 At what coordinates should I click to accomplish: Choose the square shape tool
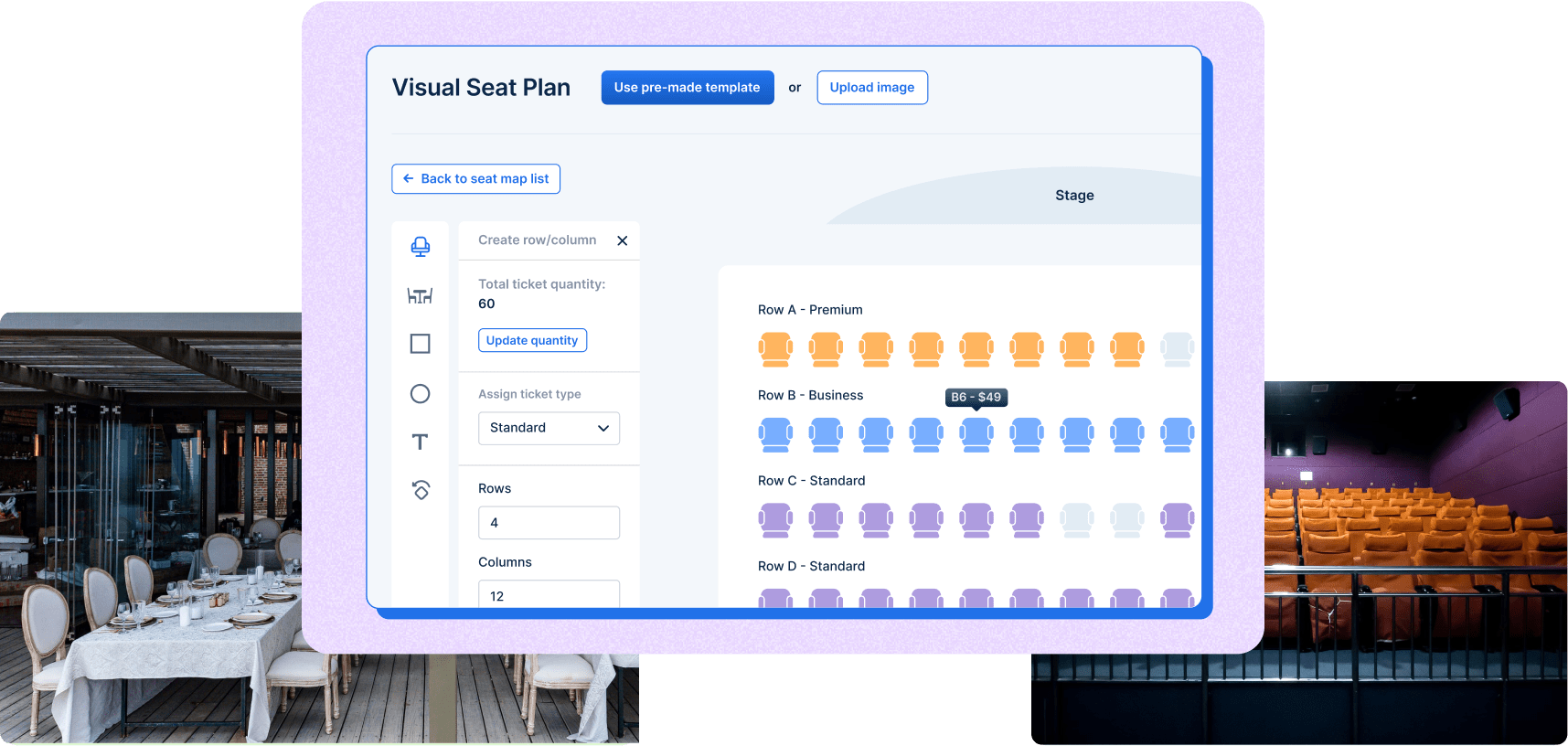(420, 344)
